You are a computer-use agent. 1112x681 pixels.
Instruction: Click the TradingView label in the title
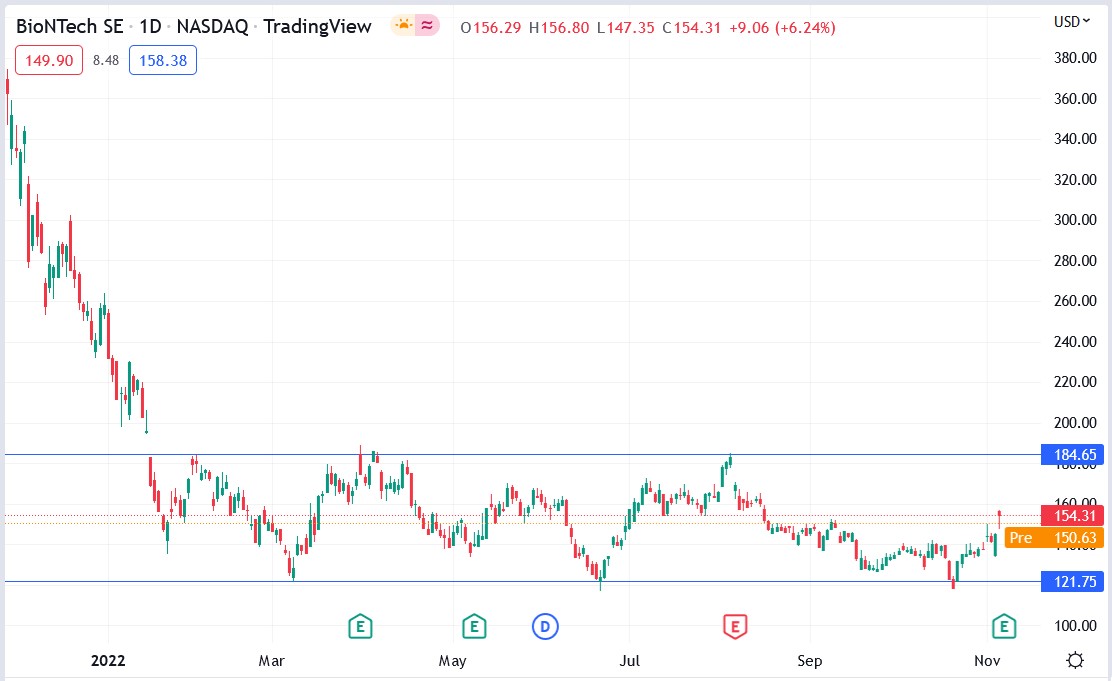click(317, 27)
